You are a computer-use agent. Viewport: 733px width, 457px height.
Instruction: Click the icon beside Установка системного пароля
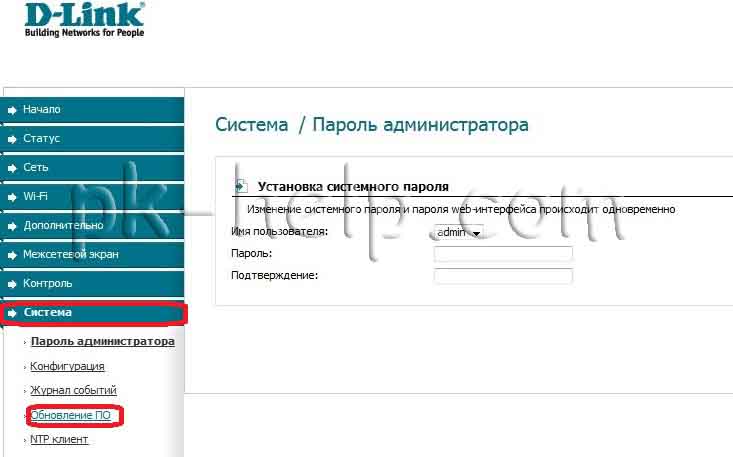[x=241, y=186]
